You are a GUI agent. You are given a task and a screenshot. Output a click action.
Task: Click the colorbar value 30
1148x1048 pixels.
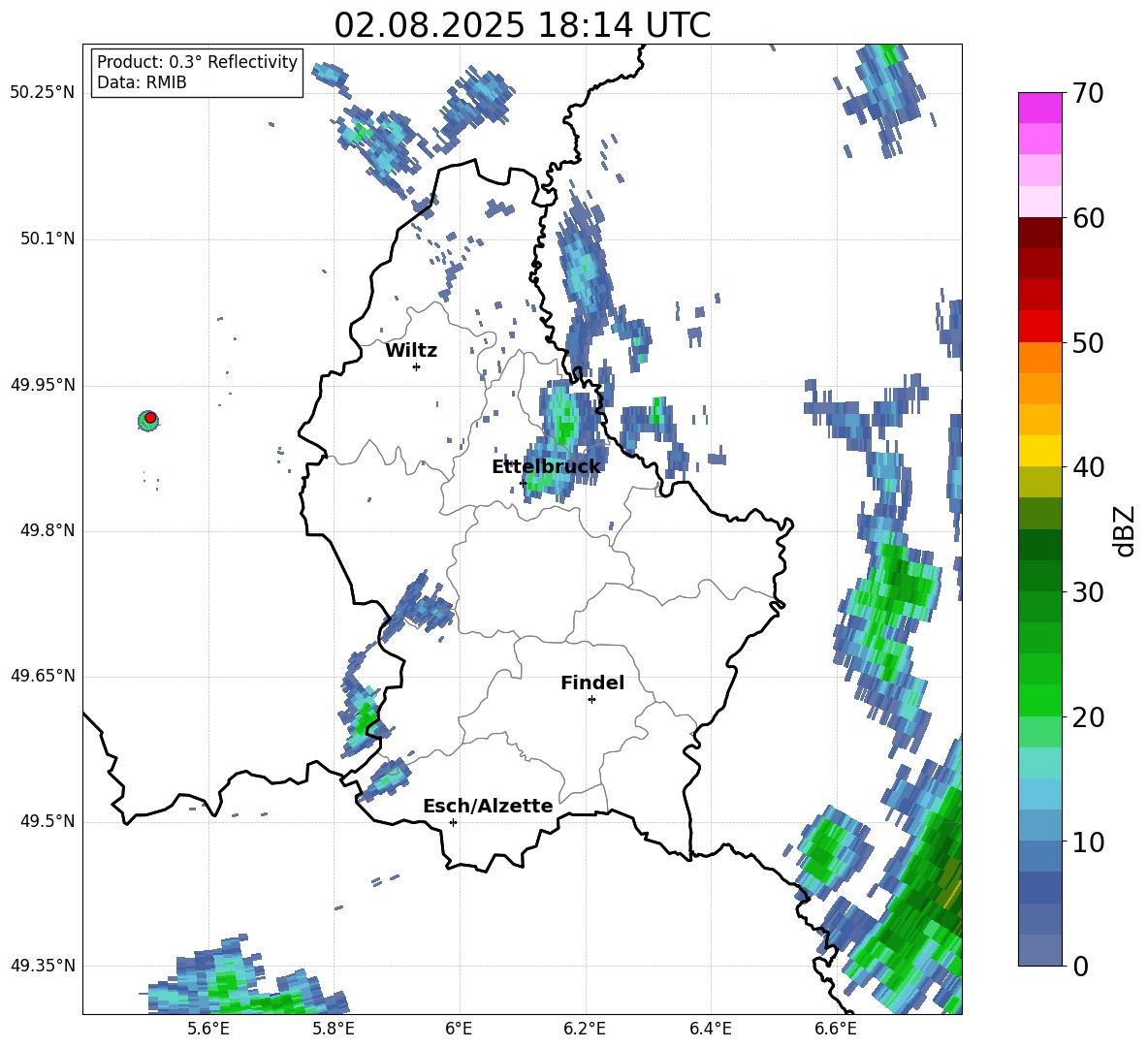1088,592
